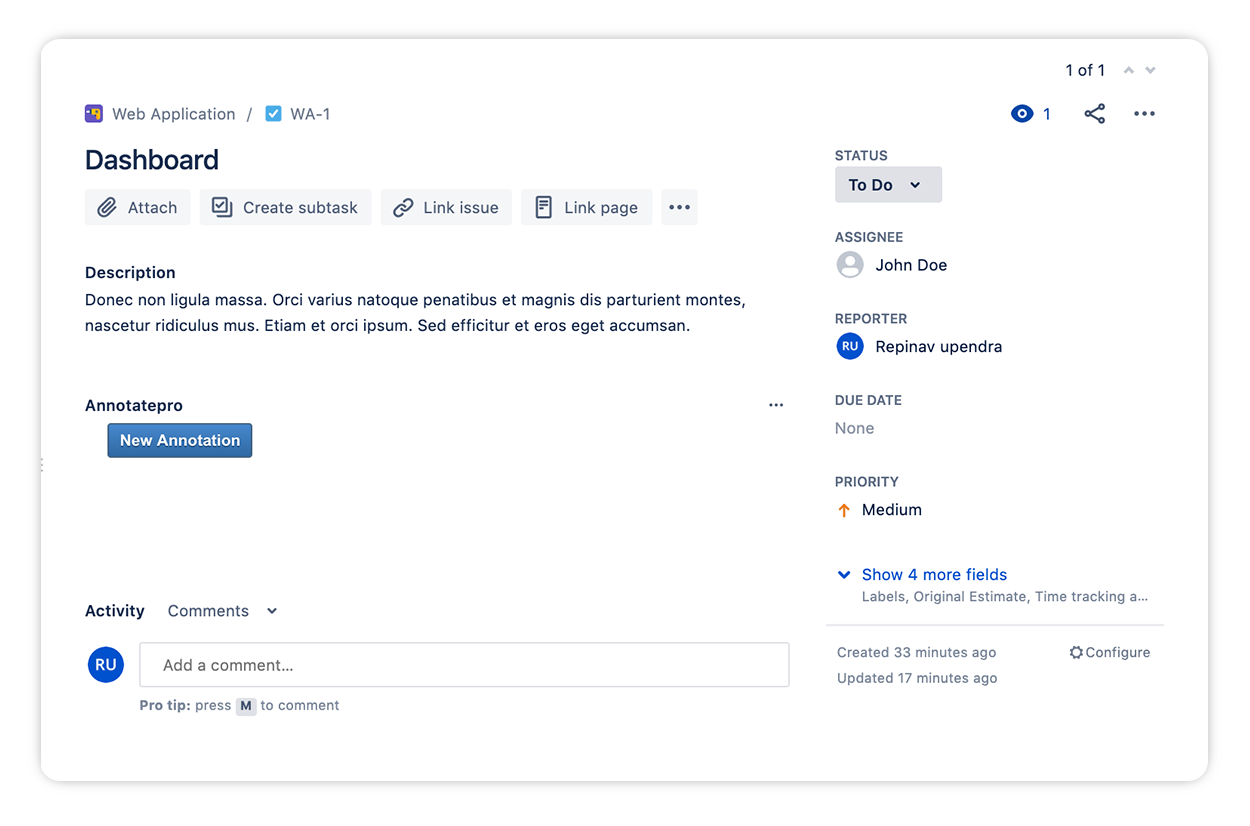Click Create subtask button
1250x826 pixels.
point(285,207)
